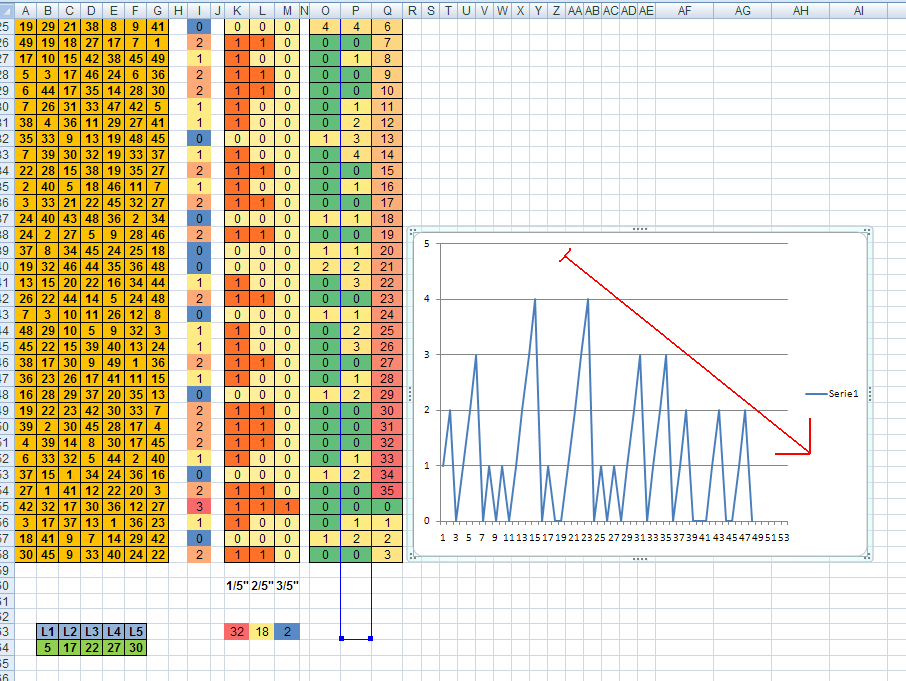Image resolution: width=906 pixels, height=681 pixels.
Task: Click the red arrow shape on chart
Action: 688,353
